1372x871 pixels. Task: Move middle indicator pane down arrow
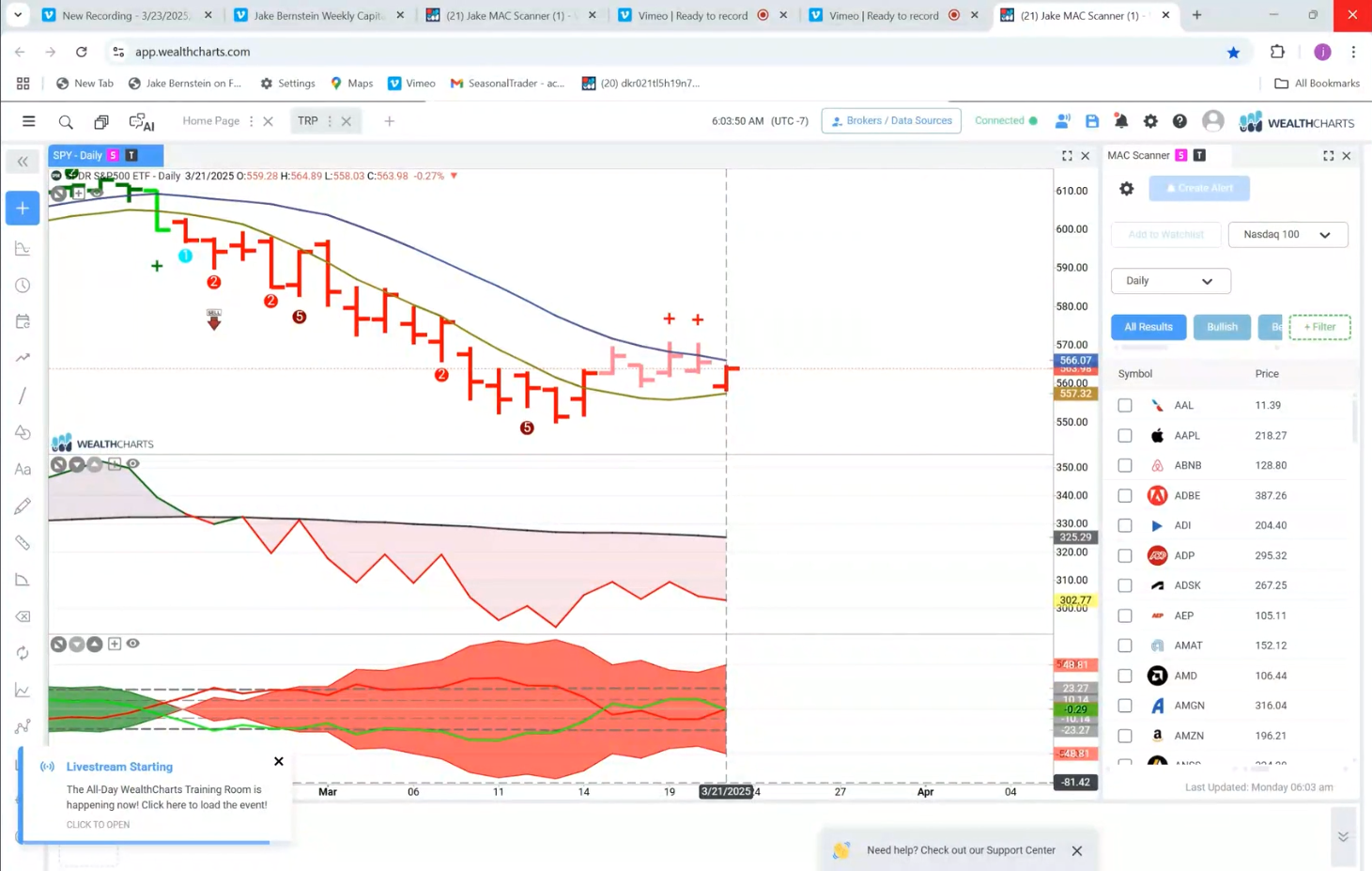pos(77,464)
